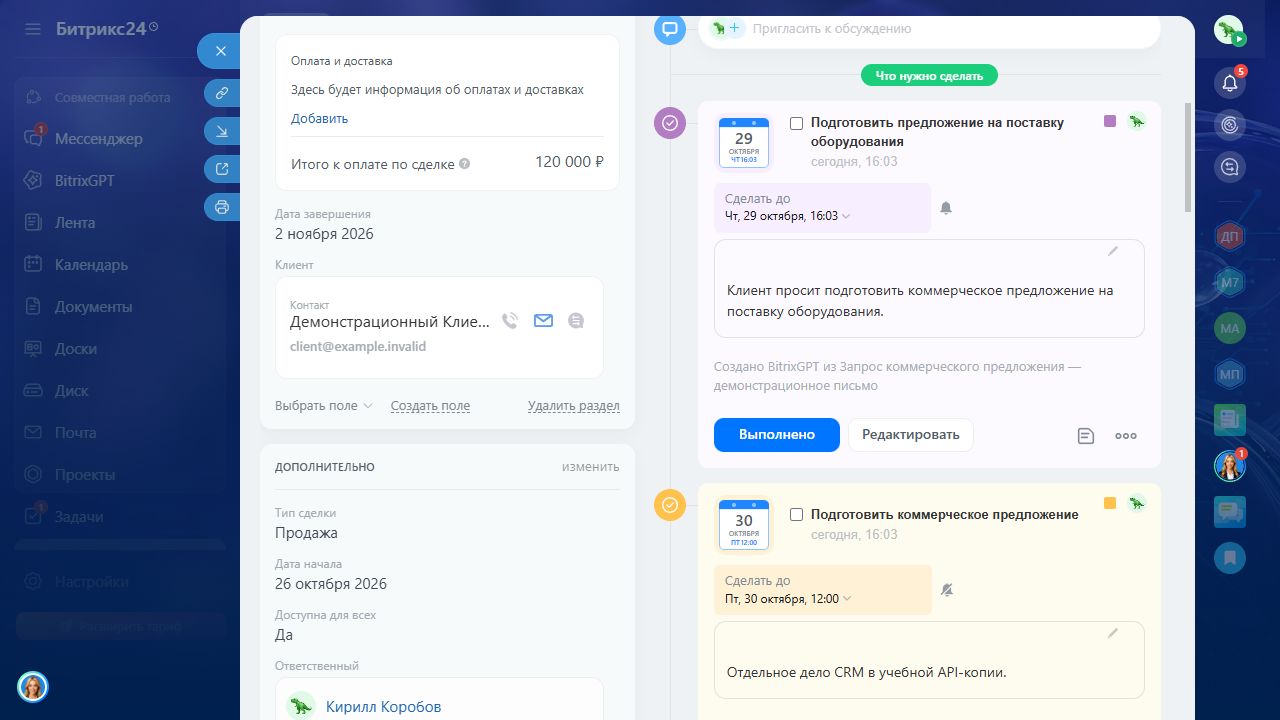The height and width of the screenshot is (720, 1280).
Task: Open note icon next to Редактировать button
Action: 1086,436
